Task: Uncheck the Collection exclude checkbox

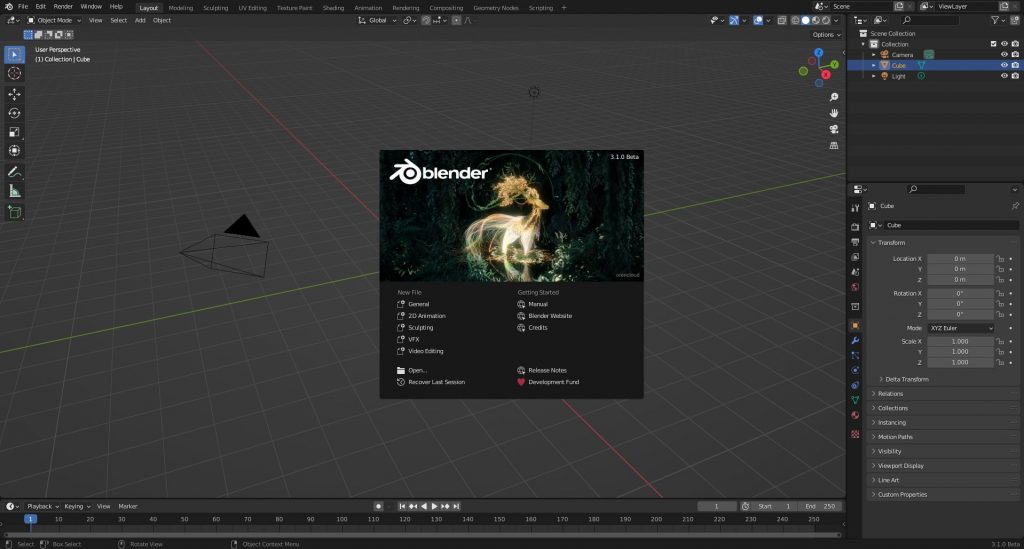Action: click(x=994, y=44)
